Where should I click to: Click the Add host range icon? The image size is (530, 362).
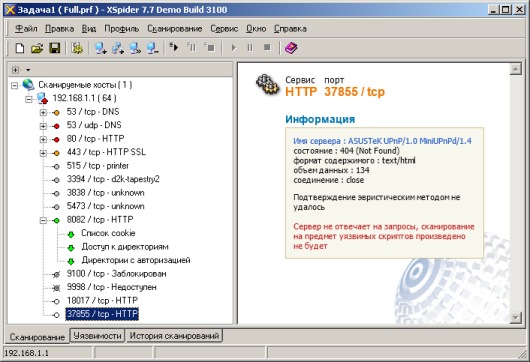[118, 48]
